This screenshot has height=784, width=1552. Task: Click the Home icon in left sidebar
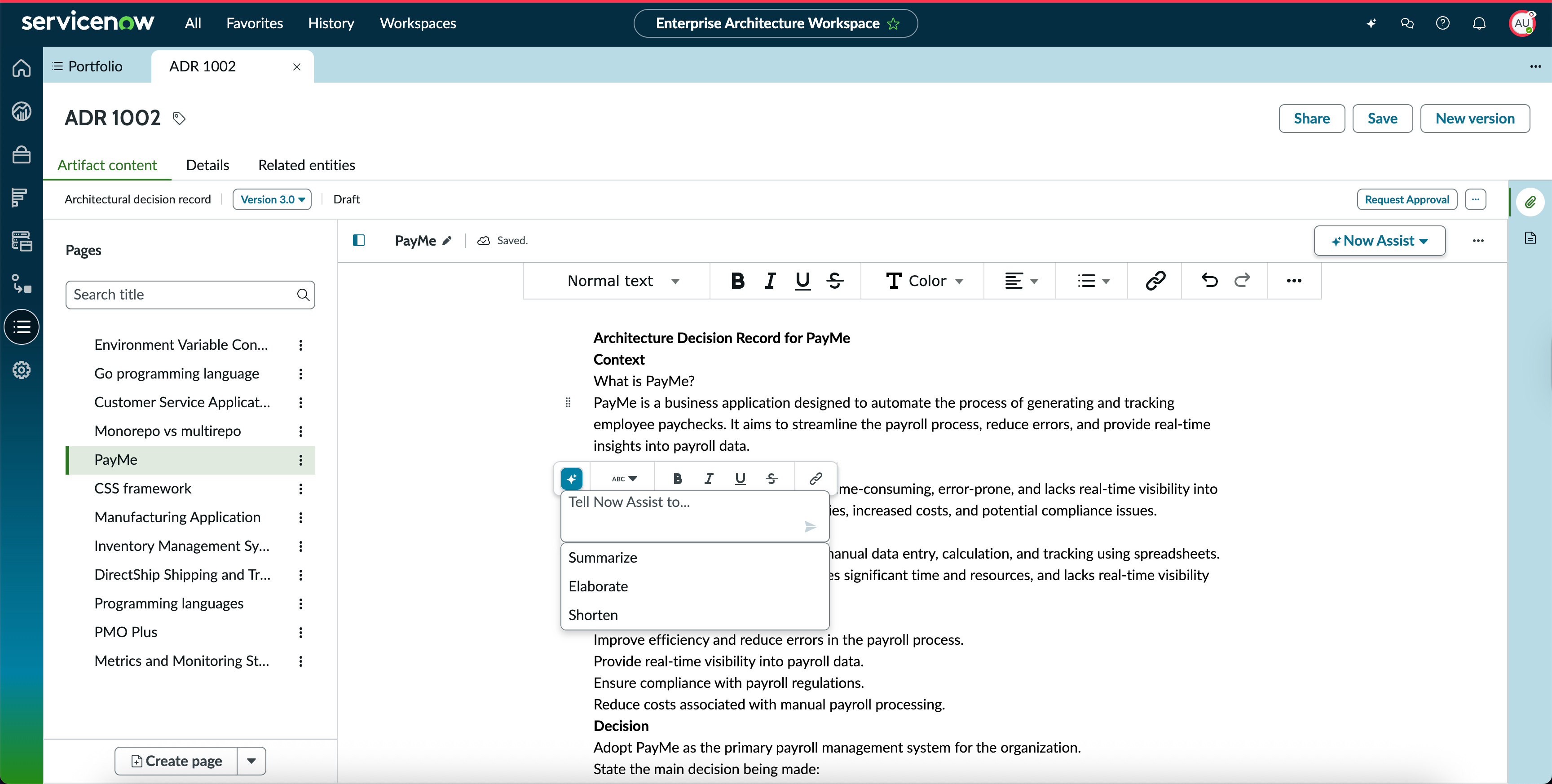(22, 68)
